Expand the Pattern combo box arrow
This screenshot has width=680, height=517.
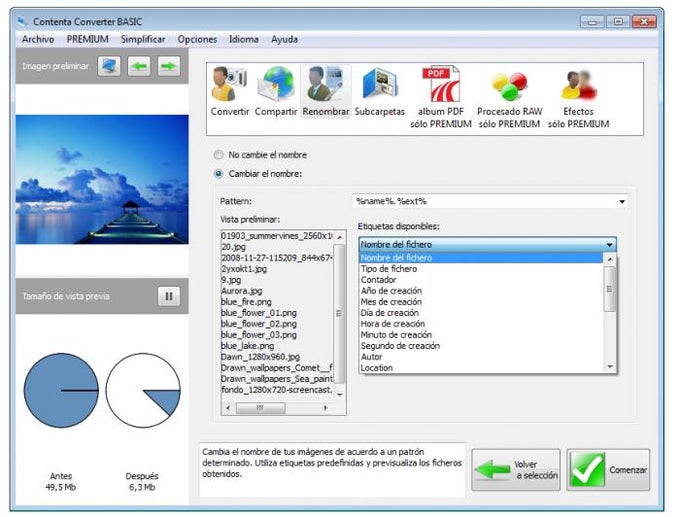[622, 202]
